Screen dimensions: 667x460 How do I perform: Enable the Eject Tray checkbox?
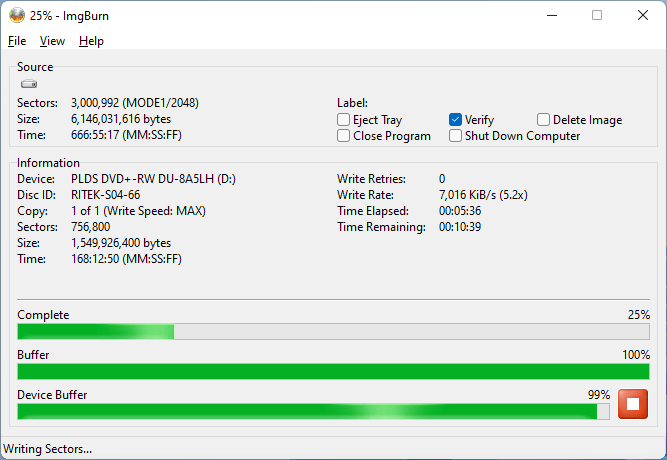pos(344,120)
